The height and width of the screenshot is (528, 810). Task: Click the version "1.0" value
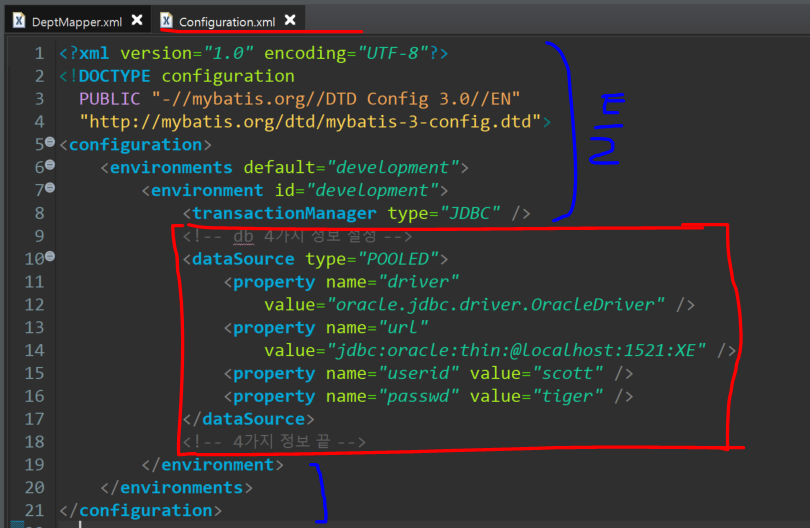(x=228, y=53)
